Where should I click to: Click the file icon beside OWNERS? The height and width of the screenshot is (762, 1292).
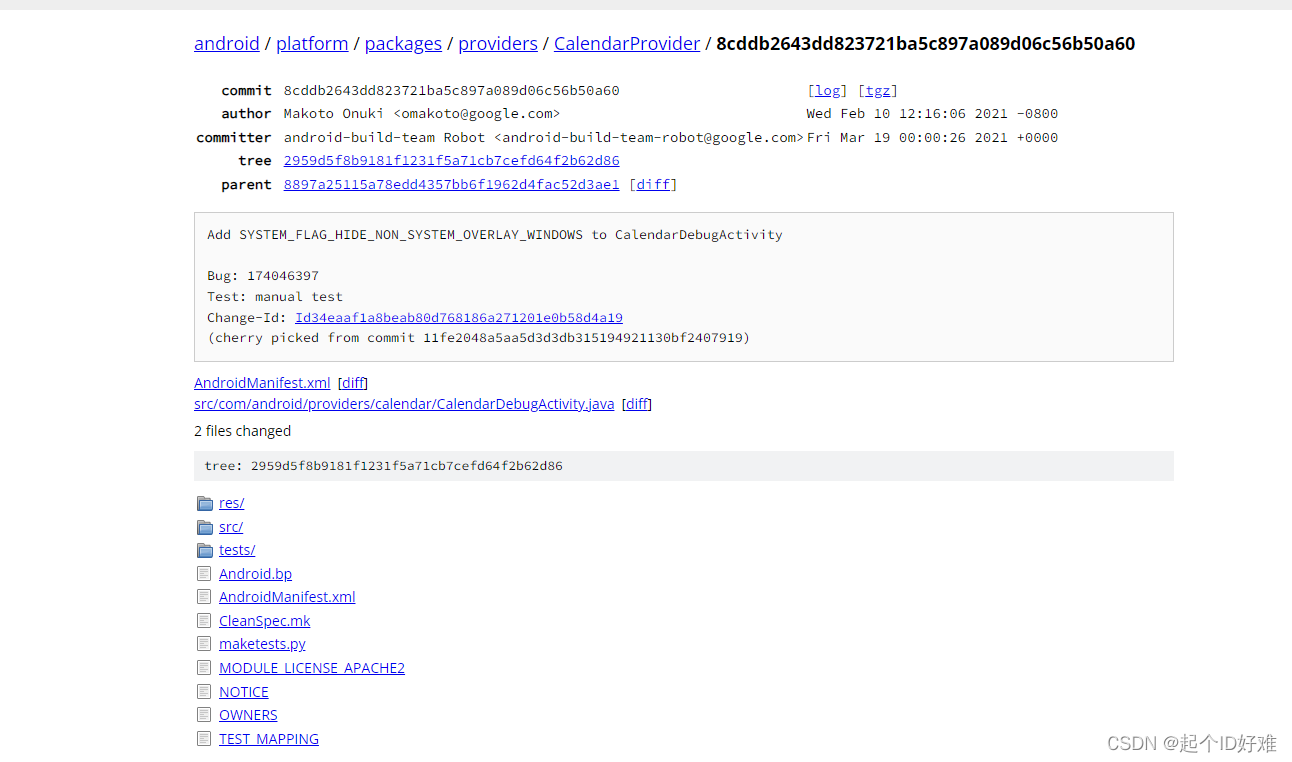(204, 714)
